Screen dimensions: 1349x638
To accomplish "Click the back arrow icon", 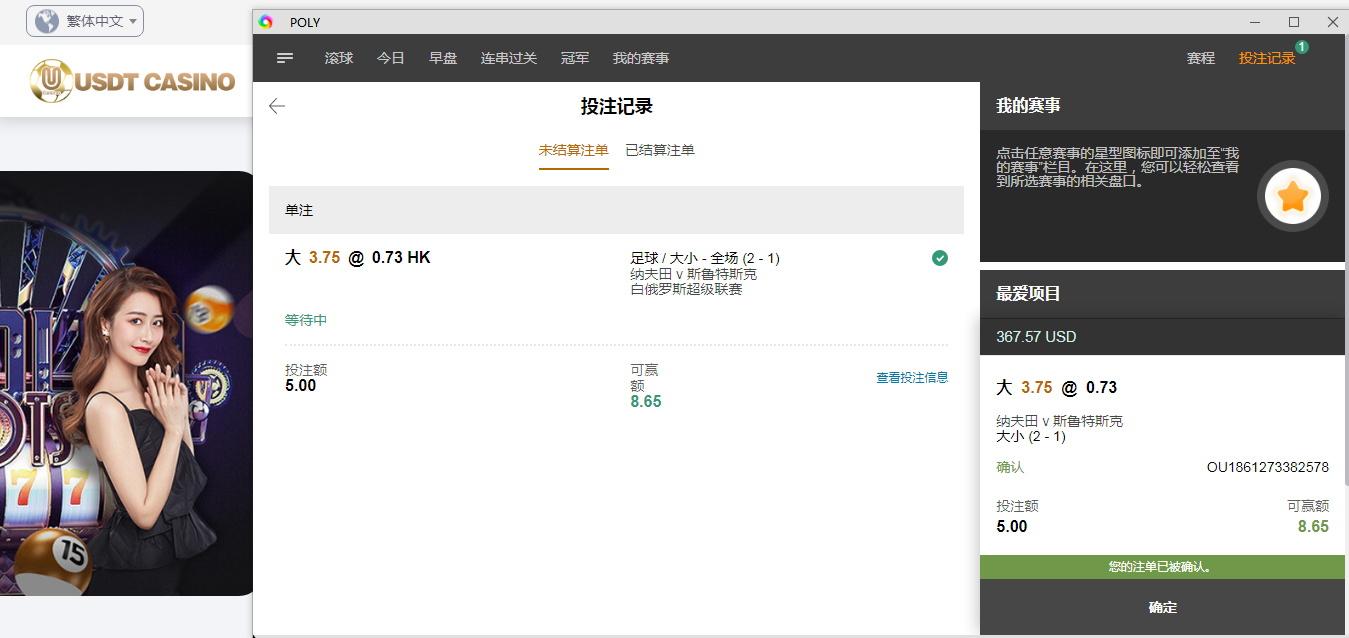I will 277,106.
